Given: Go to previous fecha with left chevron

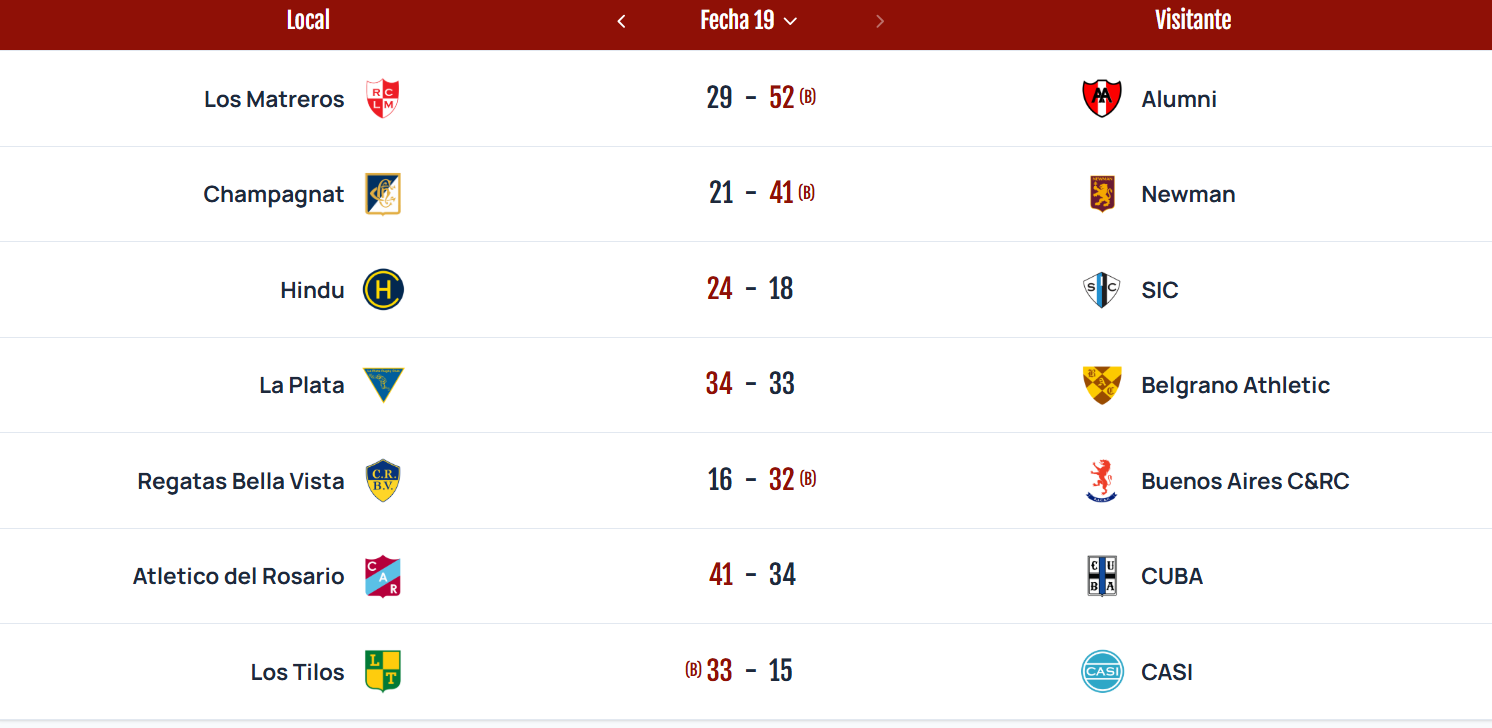Looking at the screenshot, I should click(621, 21).
